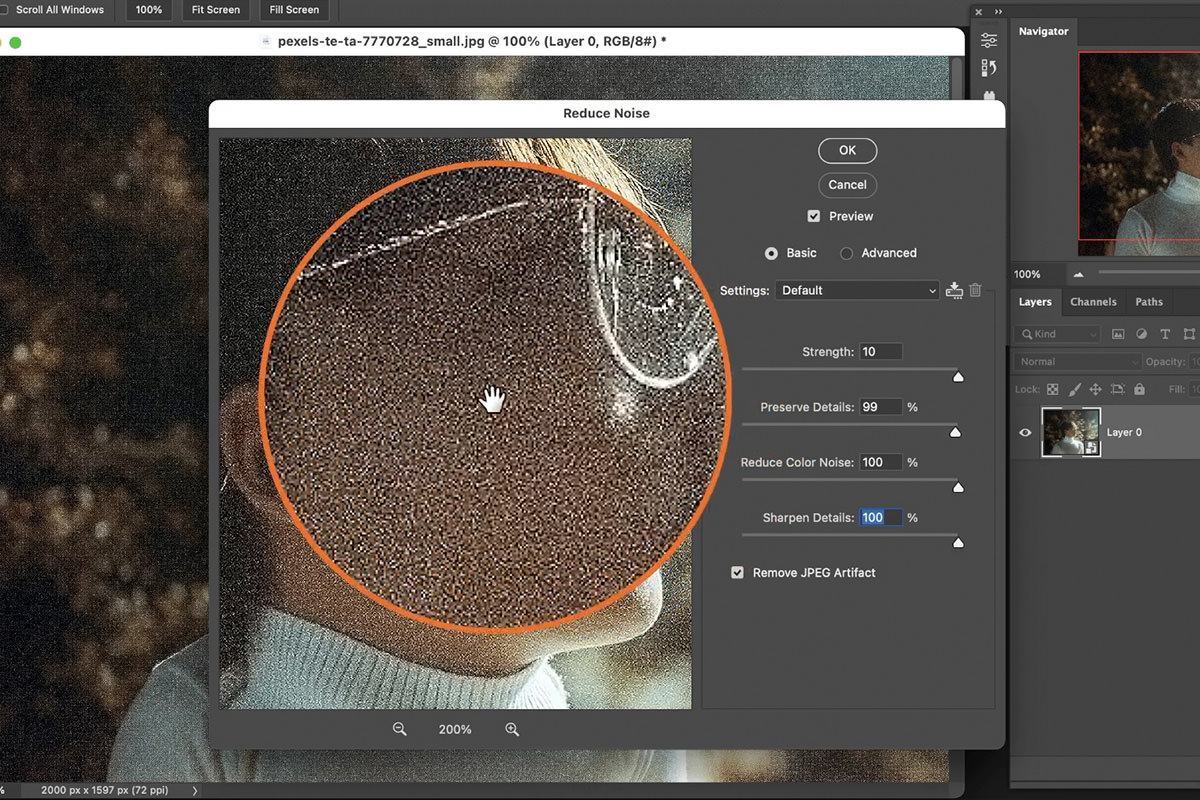Zoom out the Reduce Noise preview

point(400,729)
